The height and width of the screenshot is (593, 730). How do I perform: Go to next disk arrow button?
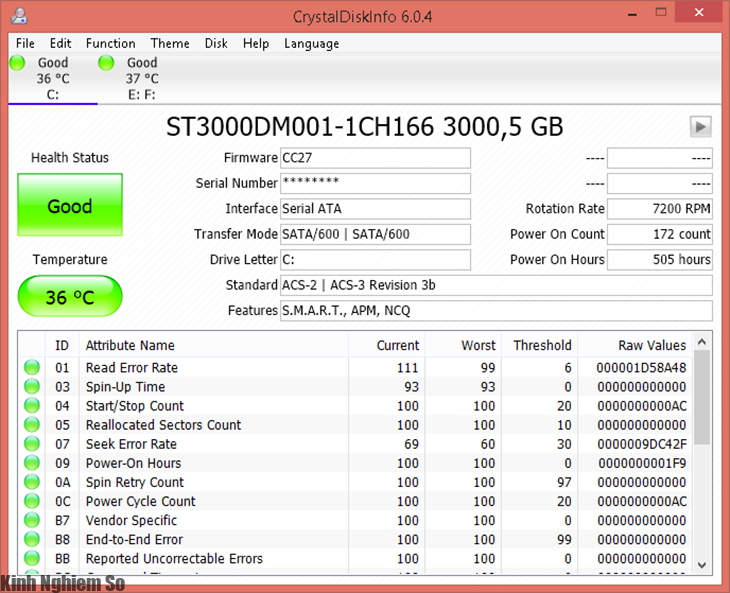tap(700, 126)
